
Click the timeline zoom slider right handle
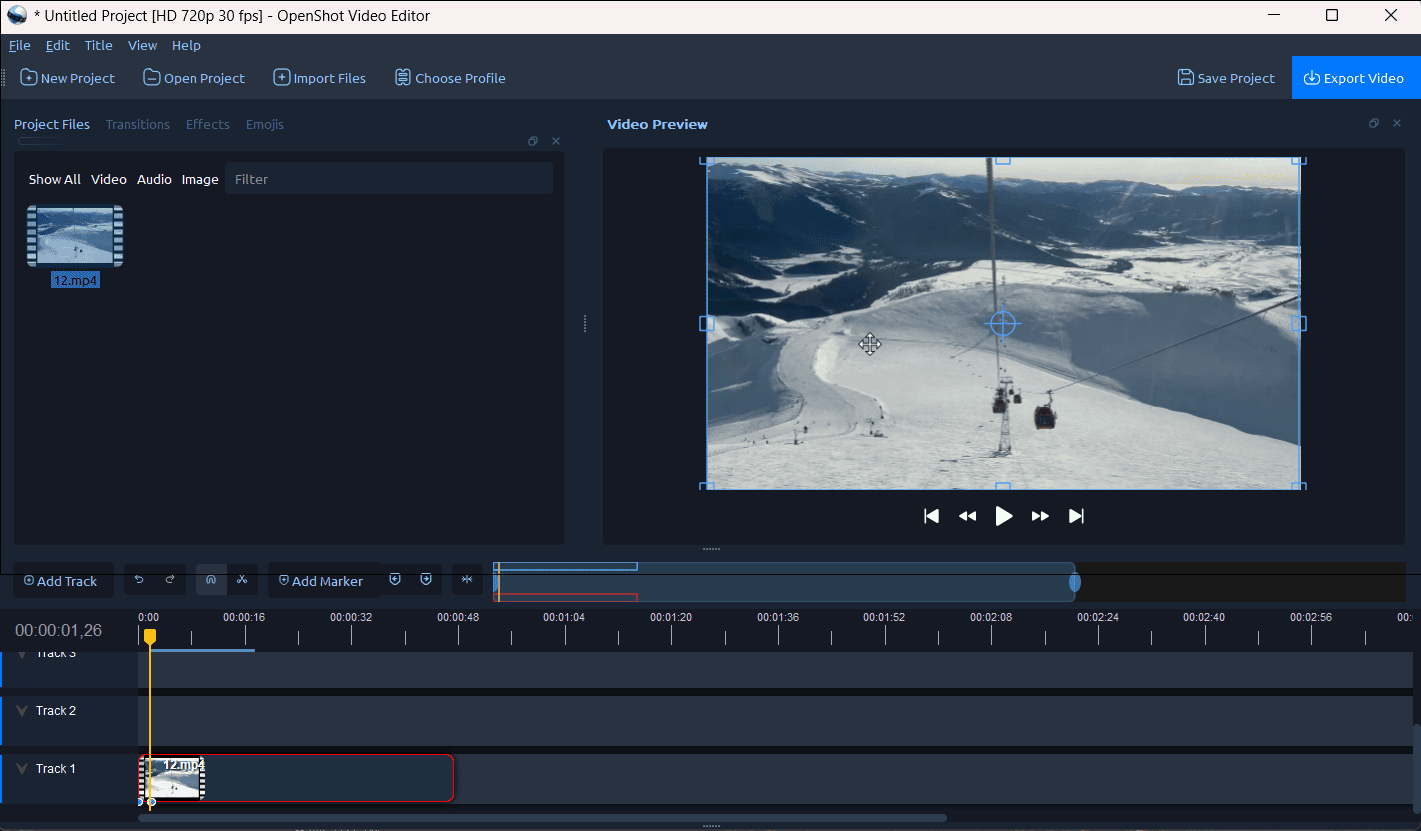tap(1075, 582)
